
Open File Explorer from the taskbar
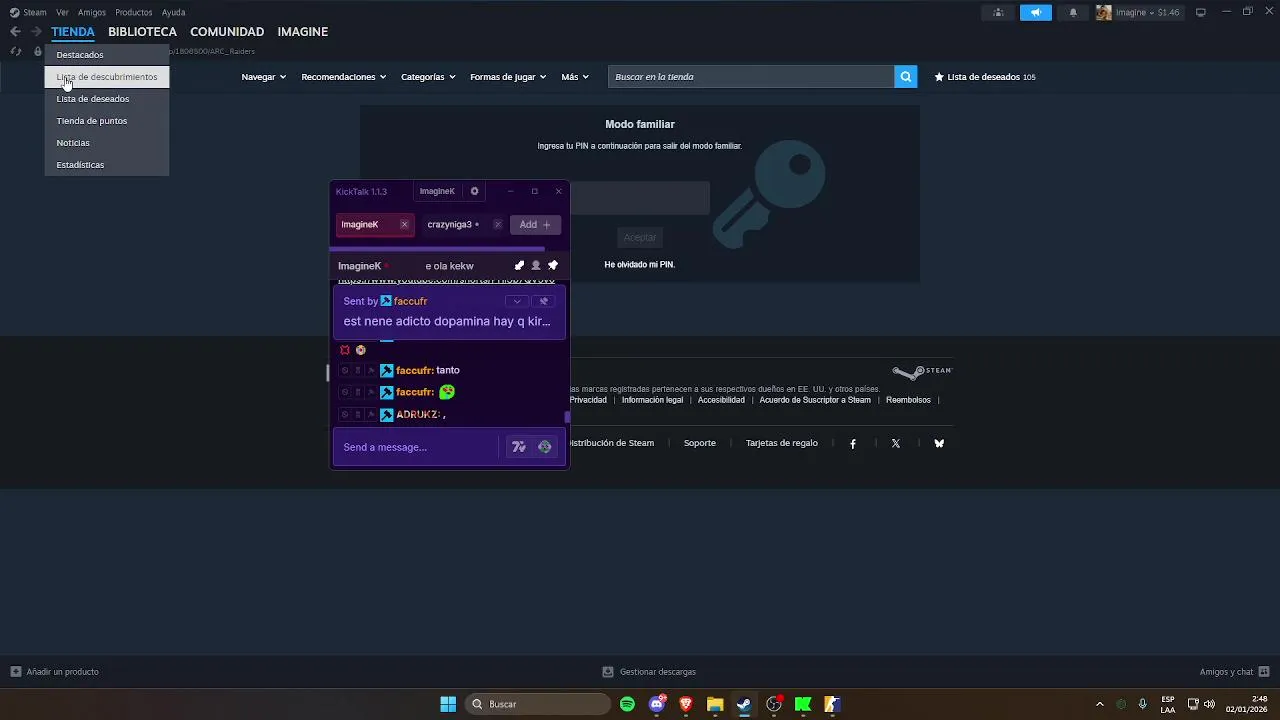(715, 704)
